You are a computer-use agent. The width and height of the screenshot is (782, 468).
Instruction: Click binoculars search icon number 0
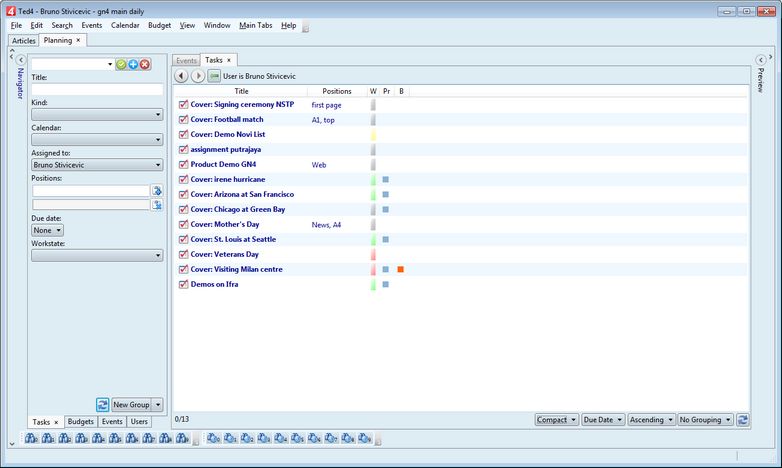click(31, 439)
